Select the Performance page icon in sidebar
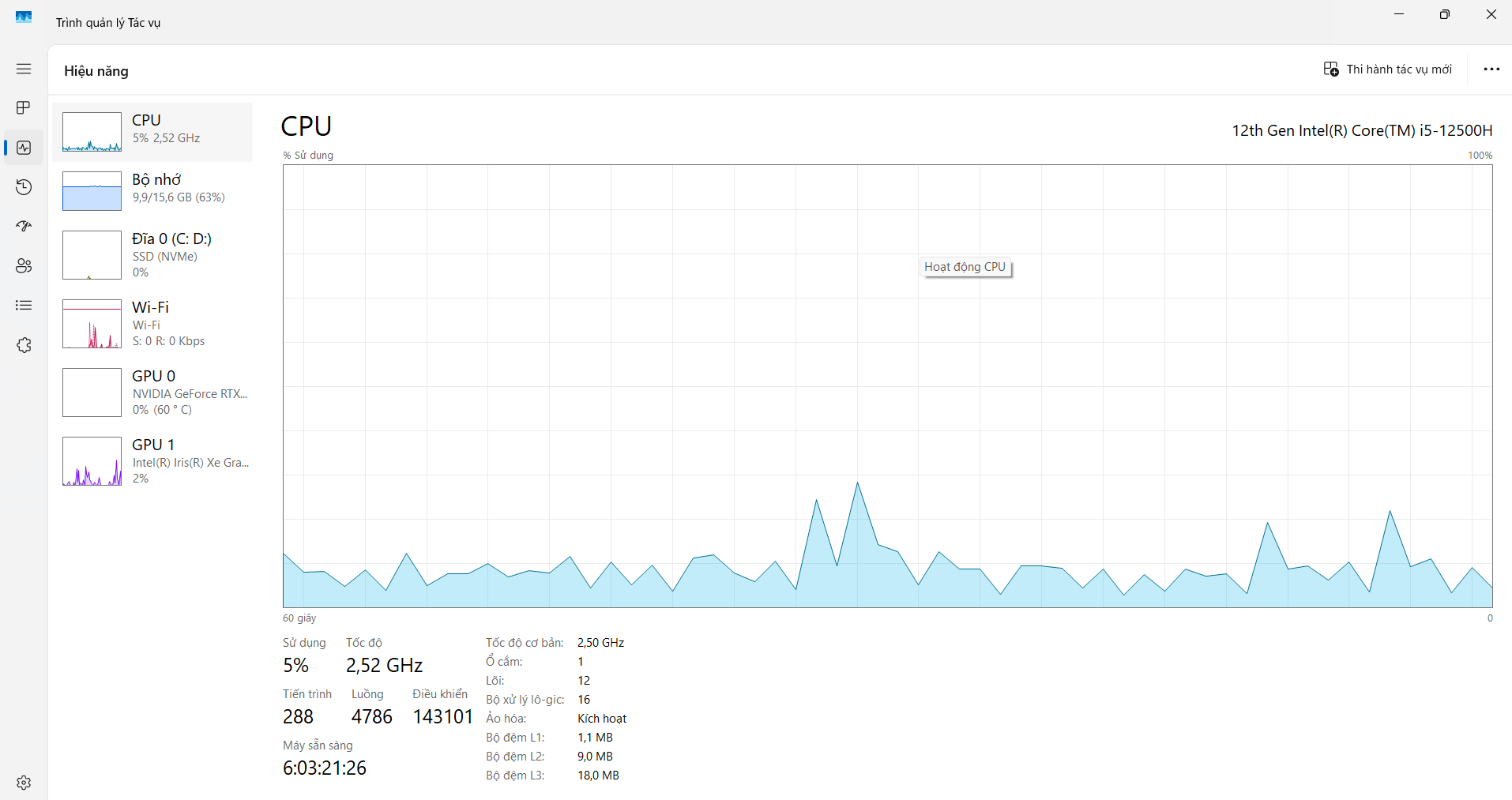This screenshot has width=1512, height=800. point(24,148)
